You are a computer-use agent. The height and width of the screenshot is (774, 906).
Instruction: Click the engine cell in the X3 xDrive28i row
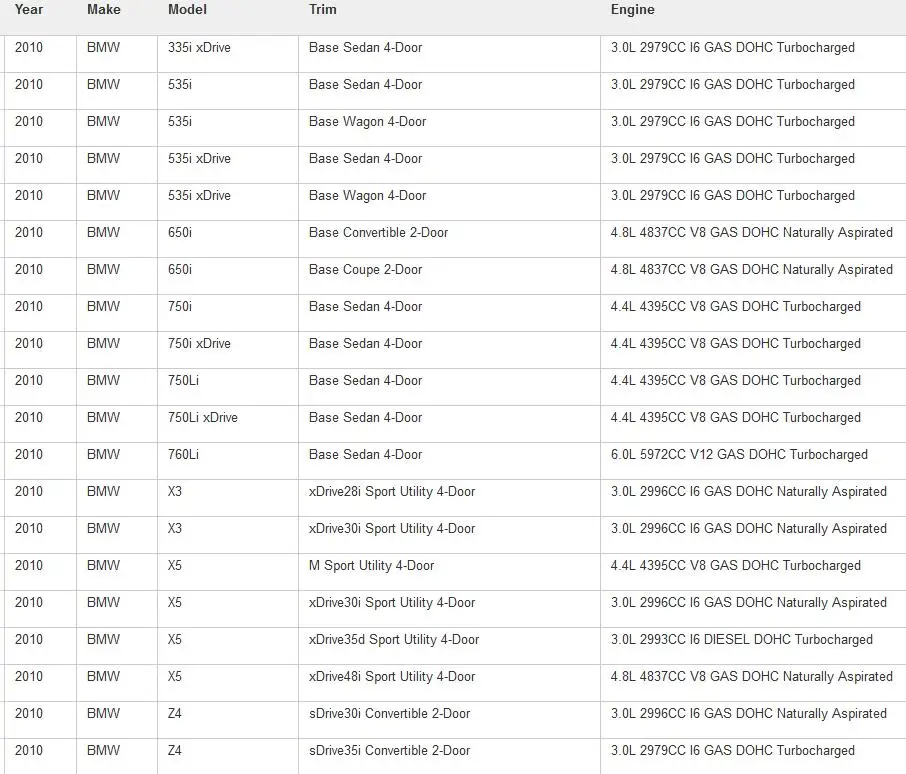point(749,491)
